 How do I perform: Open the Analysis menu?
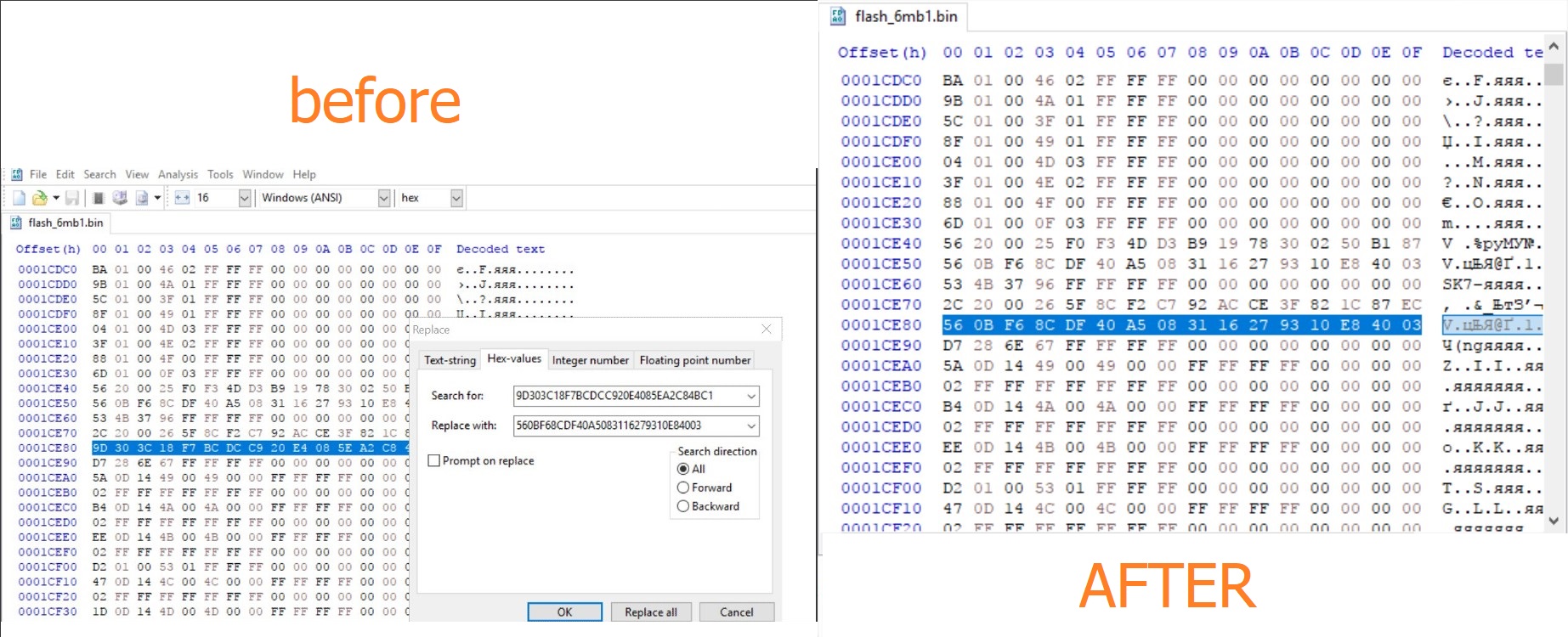point(178,174)
